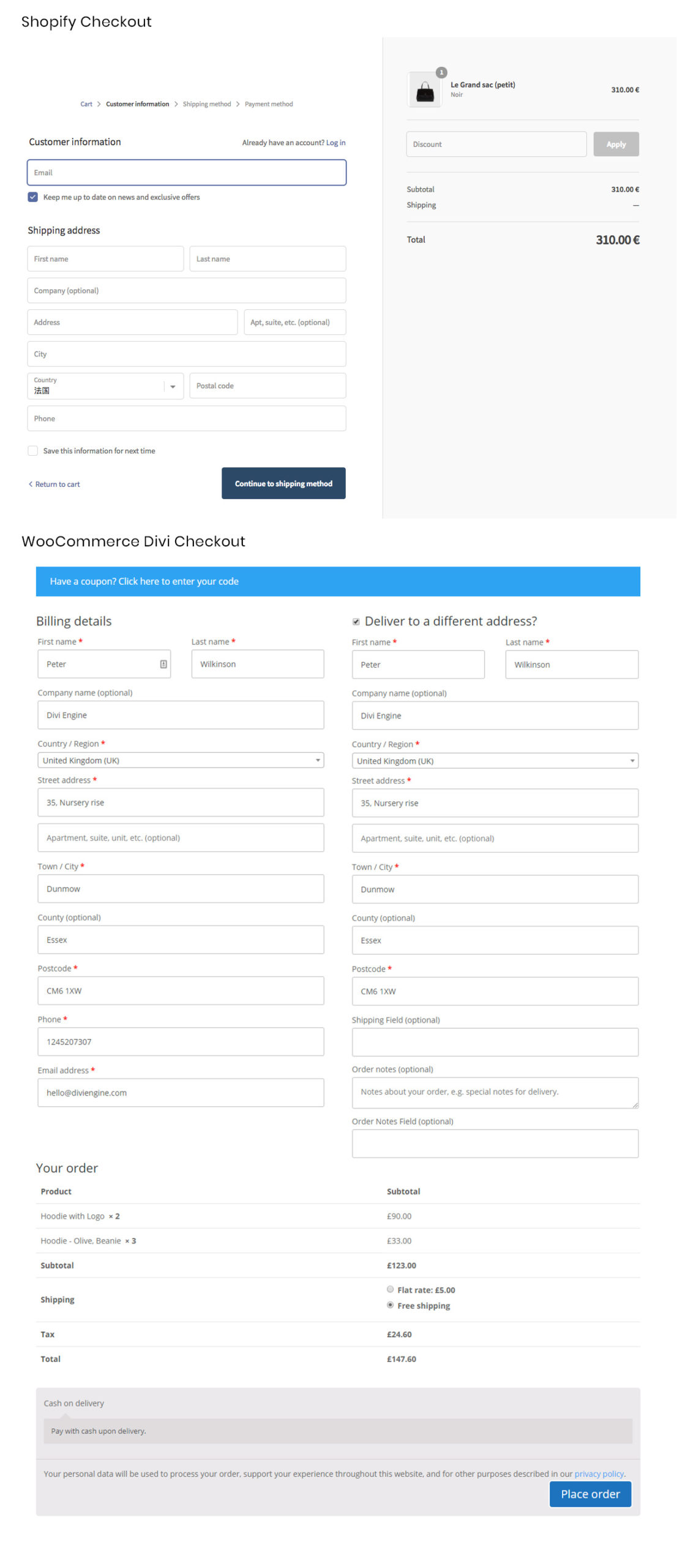Click the Shopify First name field
The width and height of the screenshot is (677, 1568).
(105, 258)
